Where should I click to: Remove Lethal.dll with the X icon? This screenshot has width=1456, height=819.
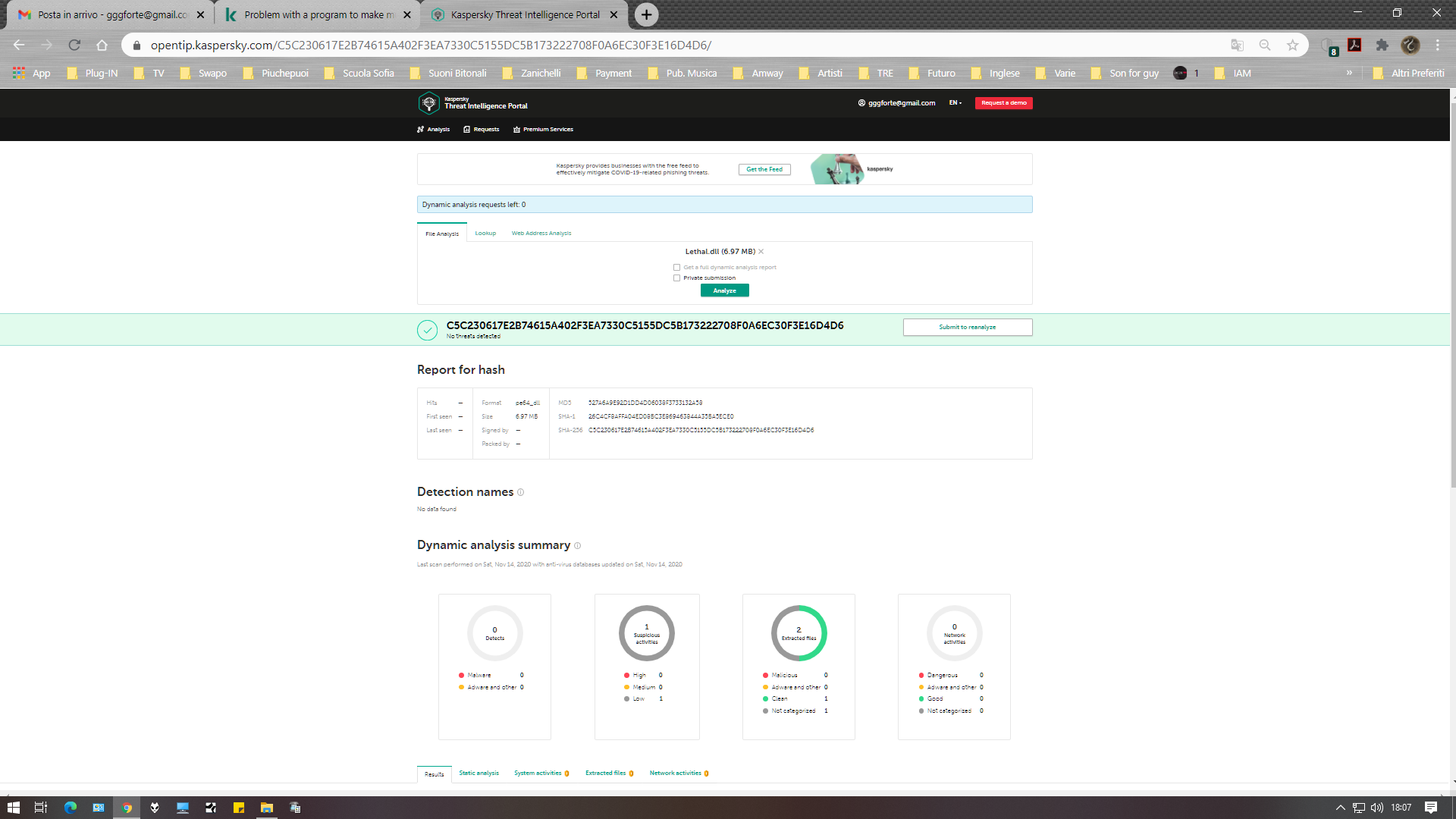point(761,252)
